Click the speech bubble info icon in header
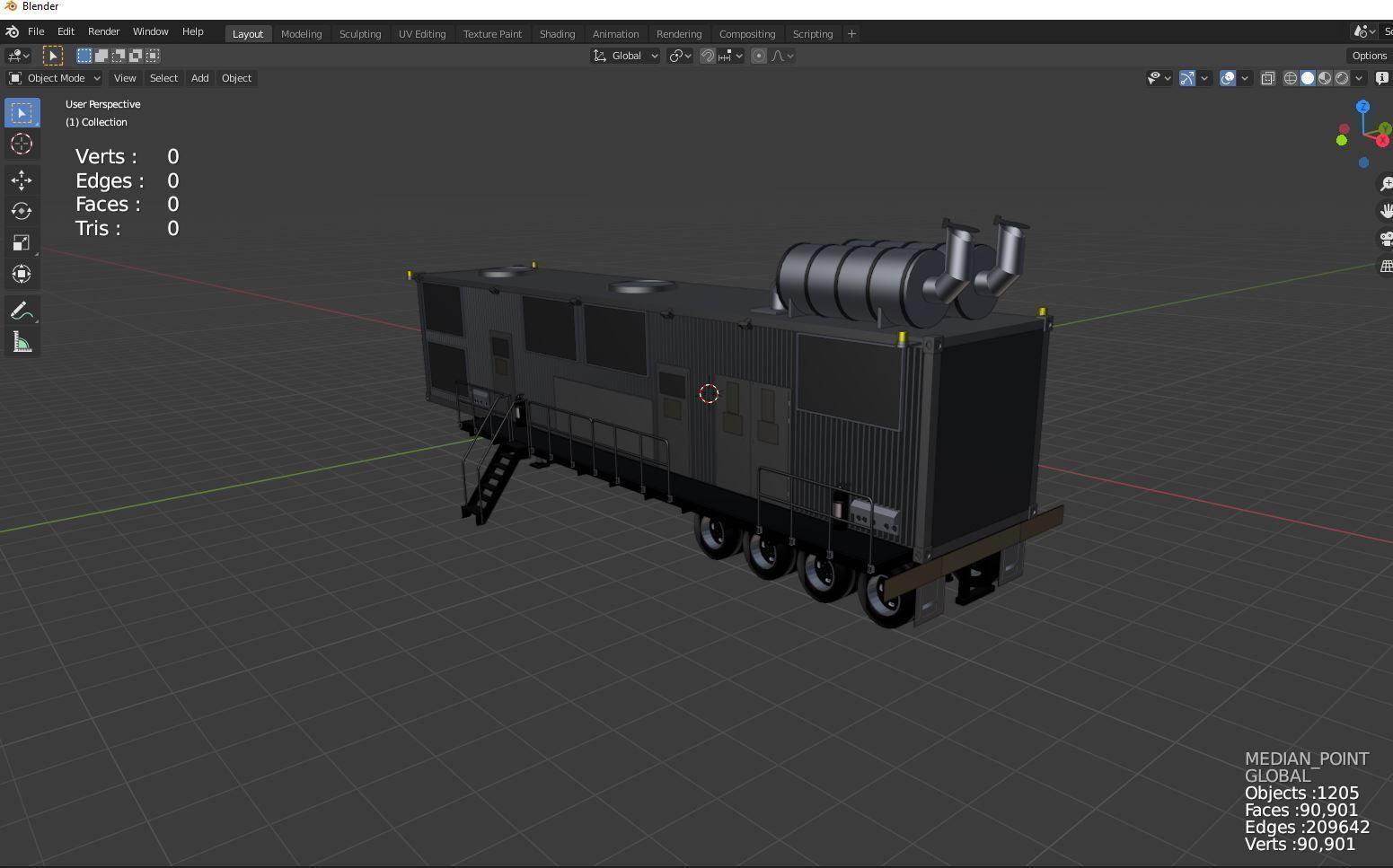 coord(1382,78)
